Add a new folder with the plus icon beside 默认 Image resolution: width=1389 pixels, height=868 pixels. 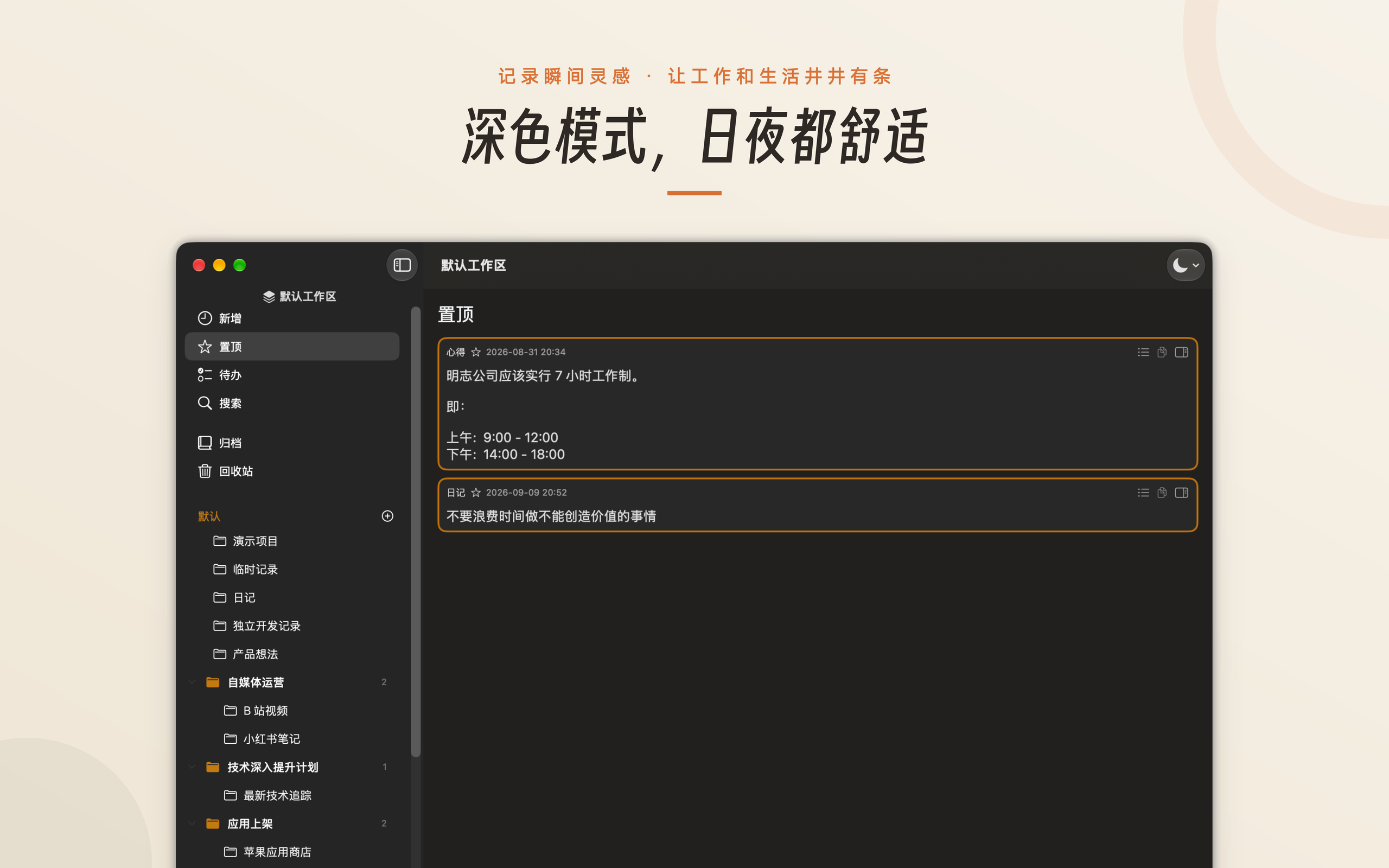point(387,515)
